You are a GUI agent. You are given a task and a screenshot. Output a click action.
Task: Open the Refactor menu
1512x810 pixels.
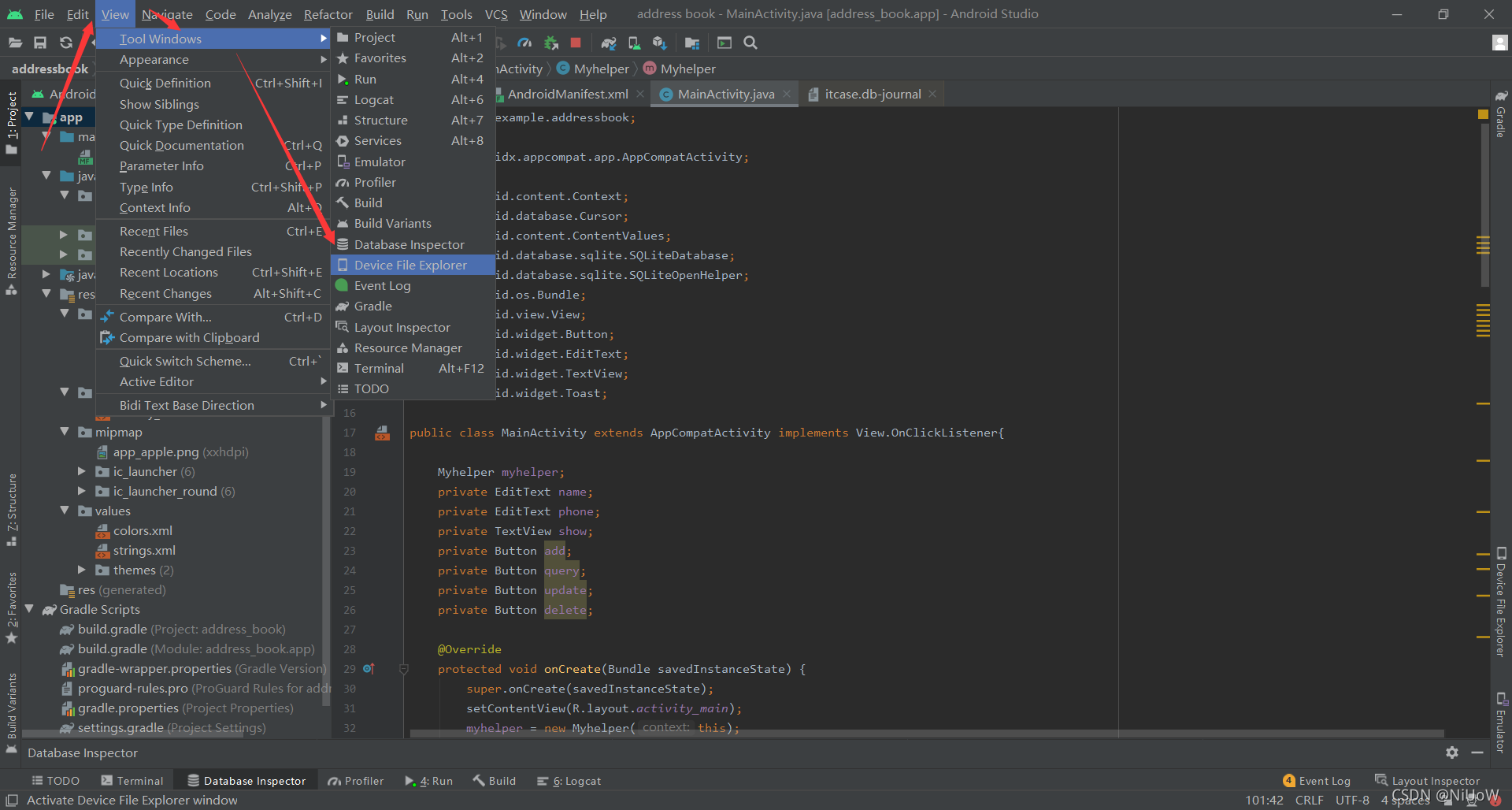328,14
